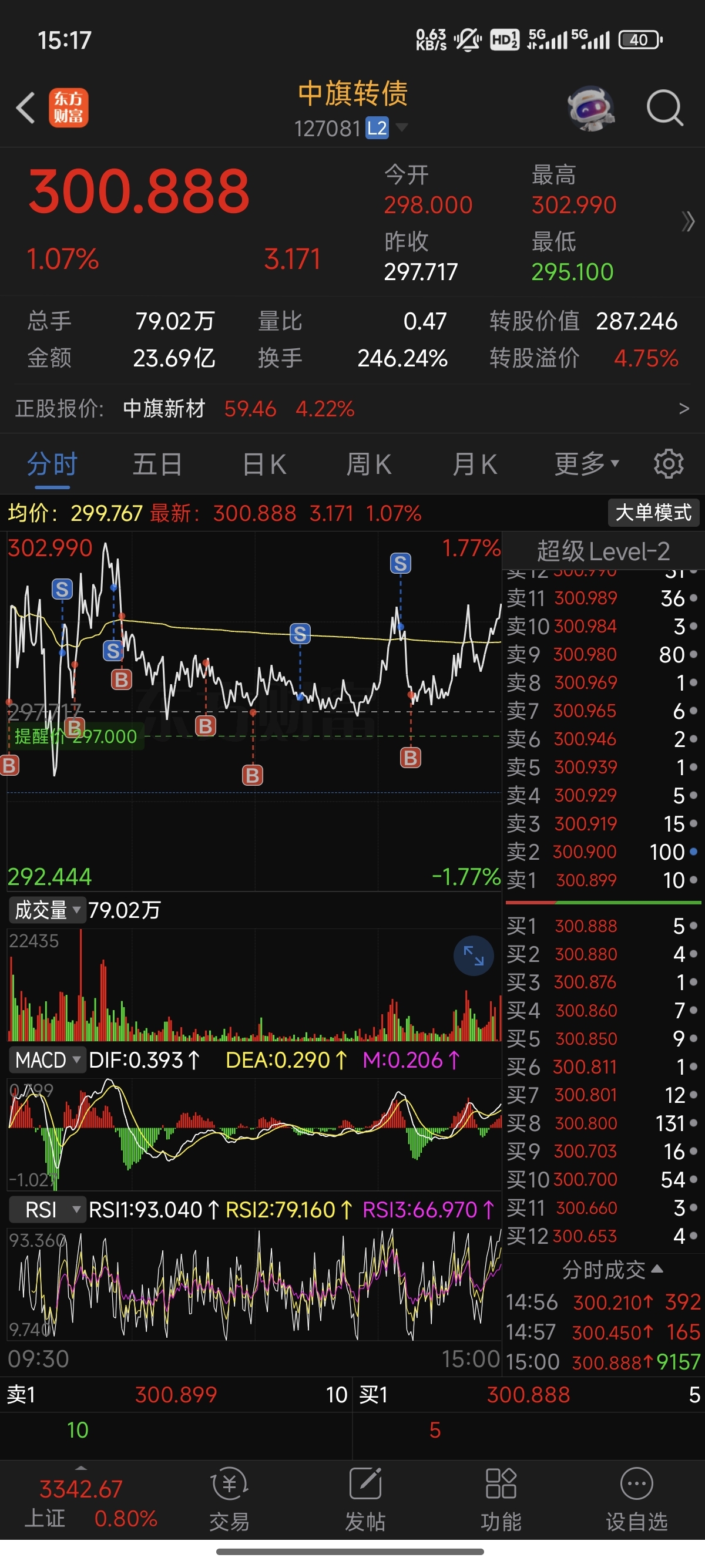The image size is (705, 1568).
Task: Open the 成交量 indicator dropdown
Action: [x=47, y=910]
